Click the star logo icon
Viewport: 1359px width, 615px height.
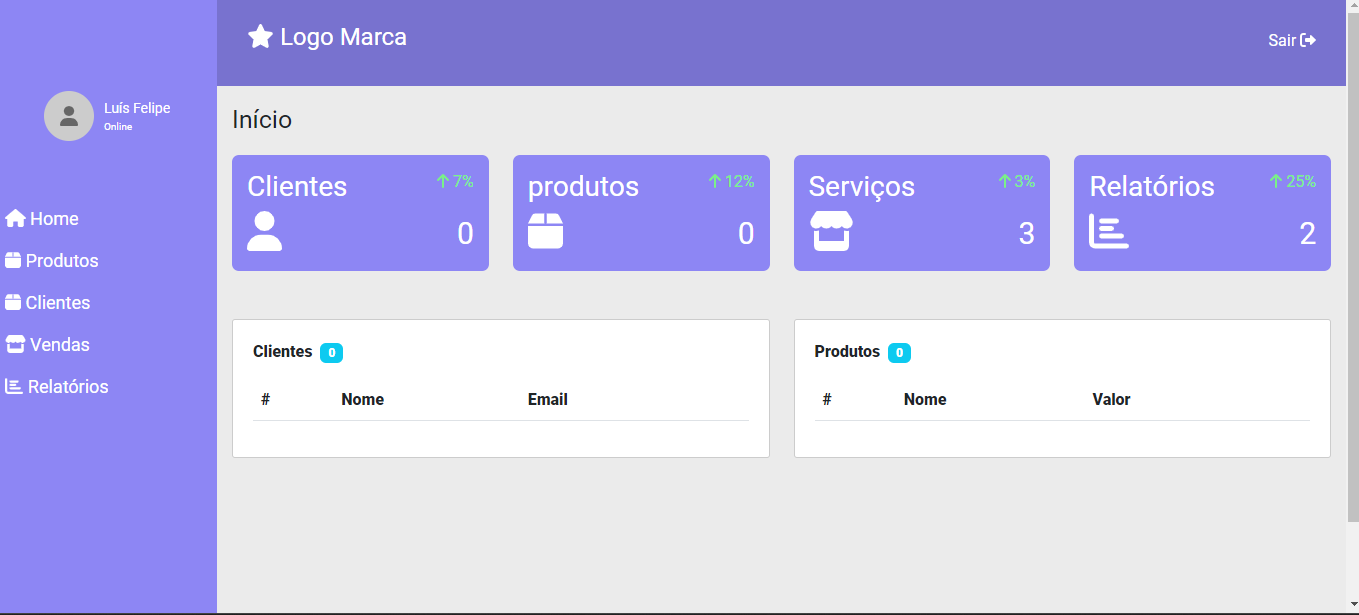pyautogui.click(x=260, y=37)
